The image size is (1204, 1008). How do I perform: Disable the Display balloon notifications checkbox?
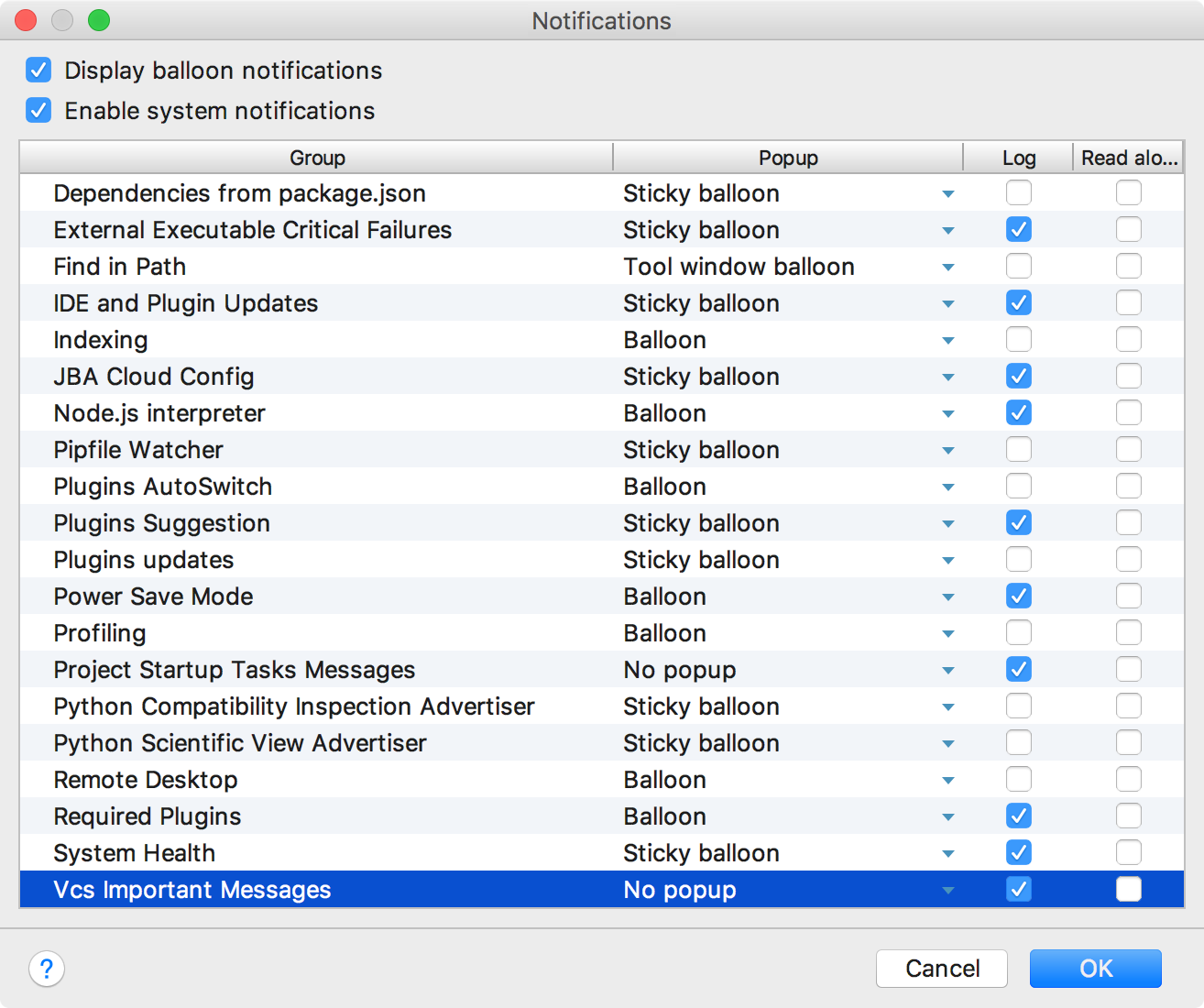click(38, 70)
